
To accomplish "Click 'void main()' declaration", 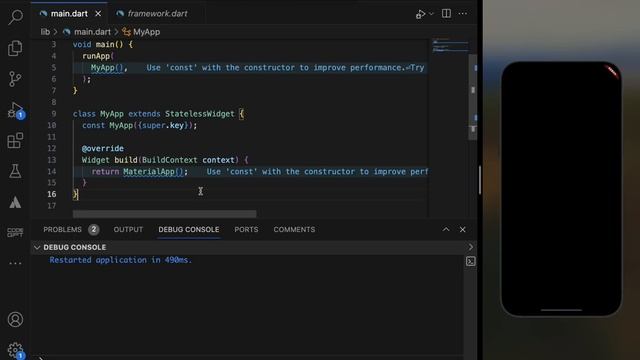I will (x=98, y=44).
